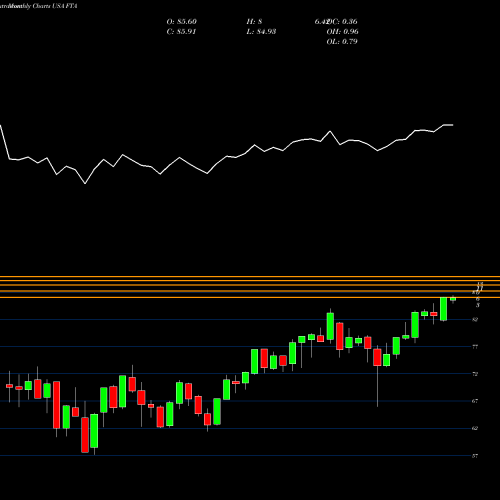This screenshot has height=500, width=500.
Task: Click the 82 price axis label
Action: coord(475,319)
